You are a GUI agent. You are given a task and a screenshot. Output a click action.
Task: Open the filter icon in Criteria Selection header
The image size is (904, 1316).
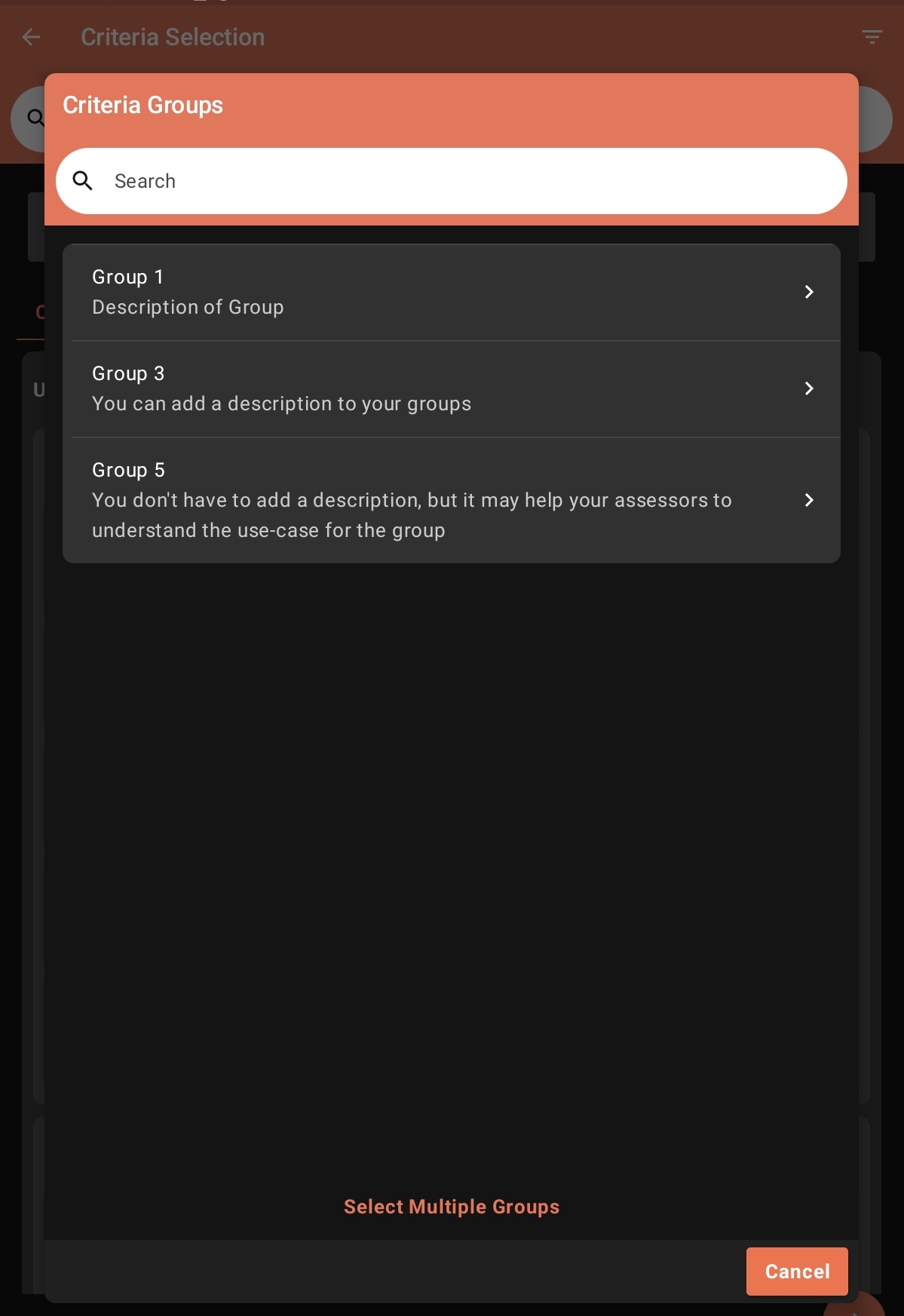coord(872,37)
